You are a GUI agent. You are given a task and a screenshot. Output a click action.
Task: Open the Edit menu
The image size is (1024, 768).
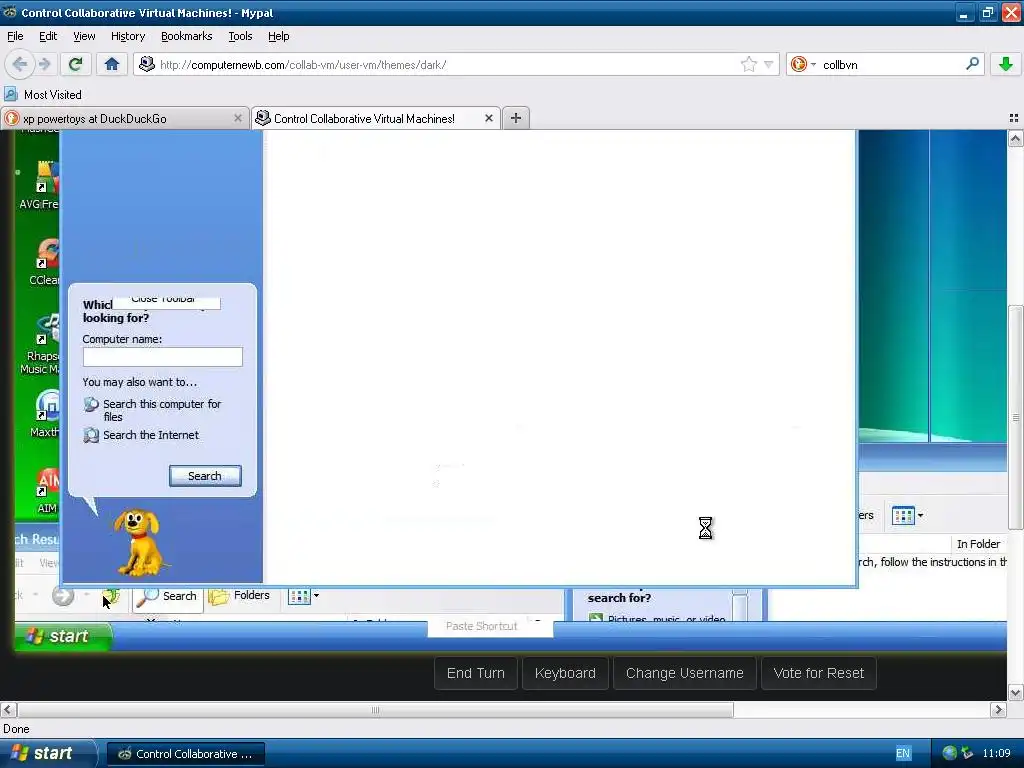48,36
